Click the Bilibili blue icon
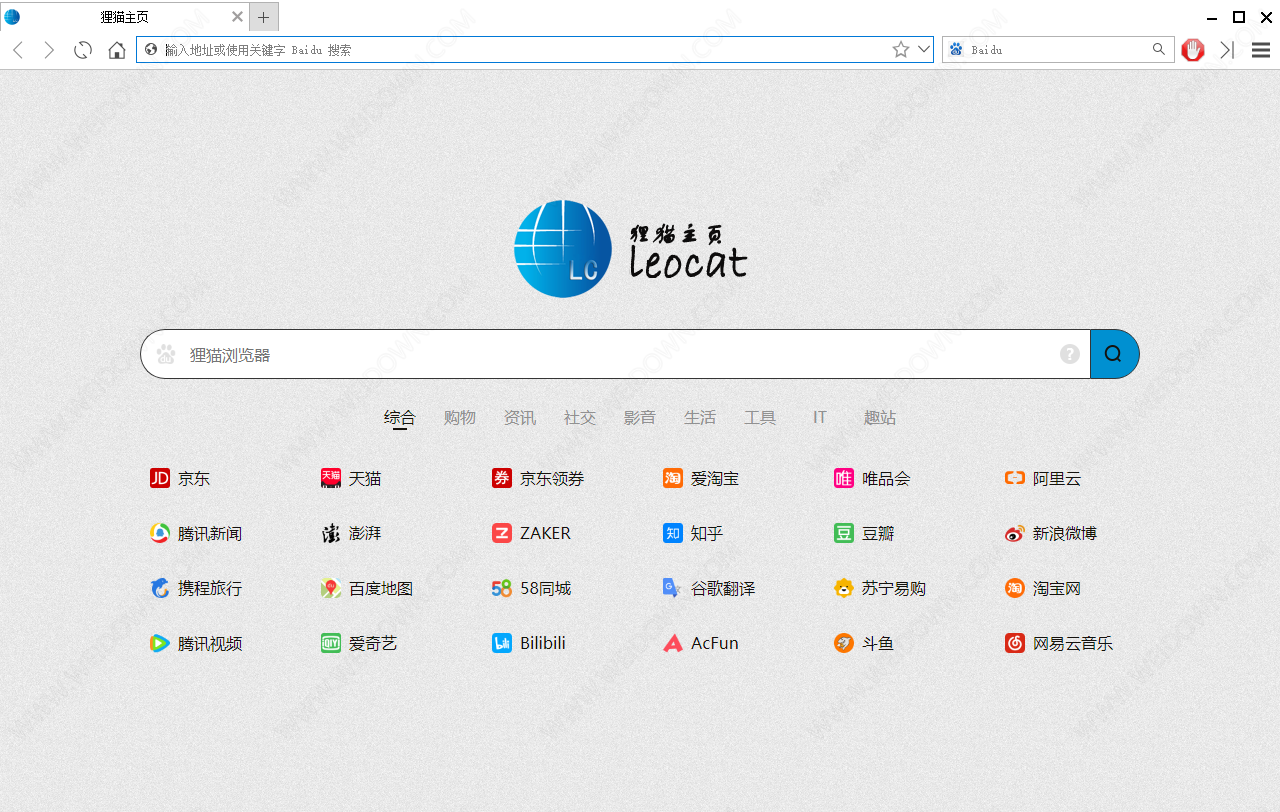Viewport: 1280px width, 812px height. point(502,644)
